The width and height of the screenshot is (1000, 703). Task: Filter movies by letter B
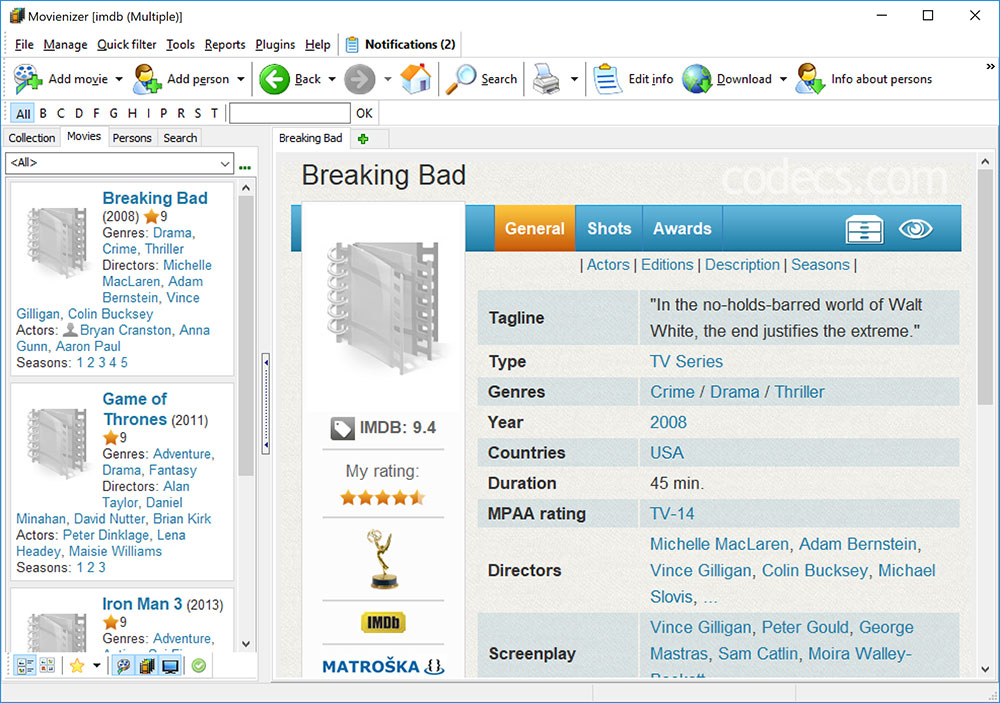coord(43,113)
